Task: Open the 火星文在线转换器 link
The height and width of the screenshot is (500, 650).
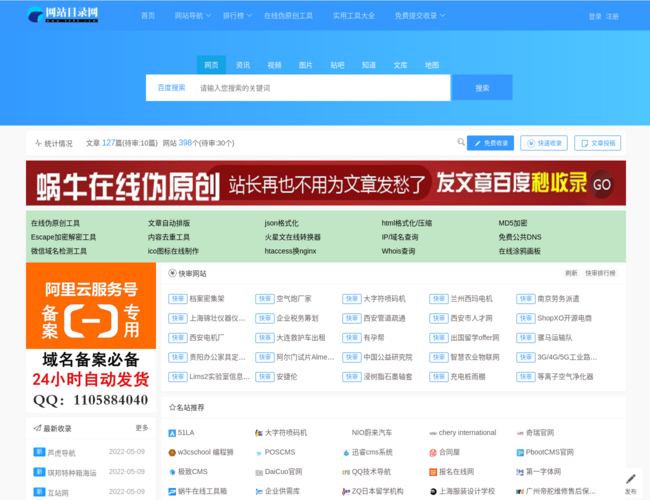Action: (293, 237)
